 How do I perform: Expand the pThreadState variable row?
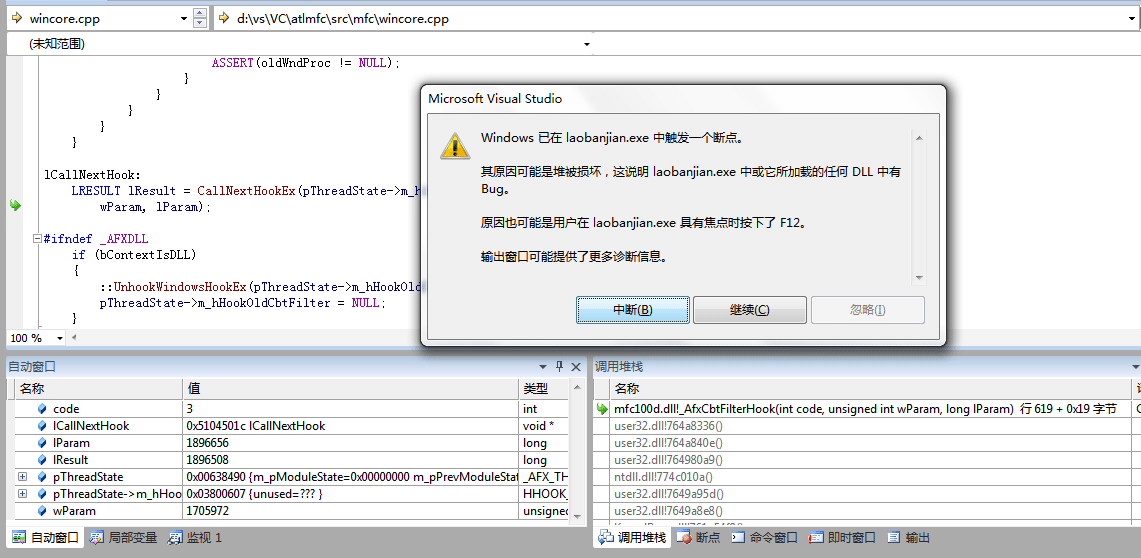tap(23, 477)
